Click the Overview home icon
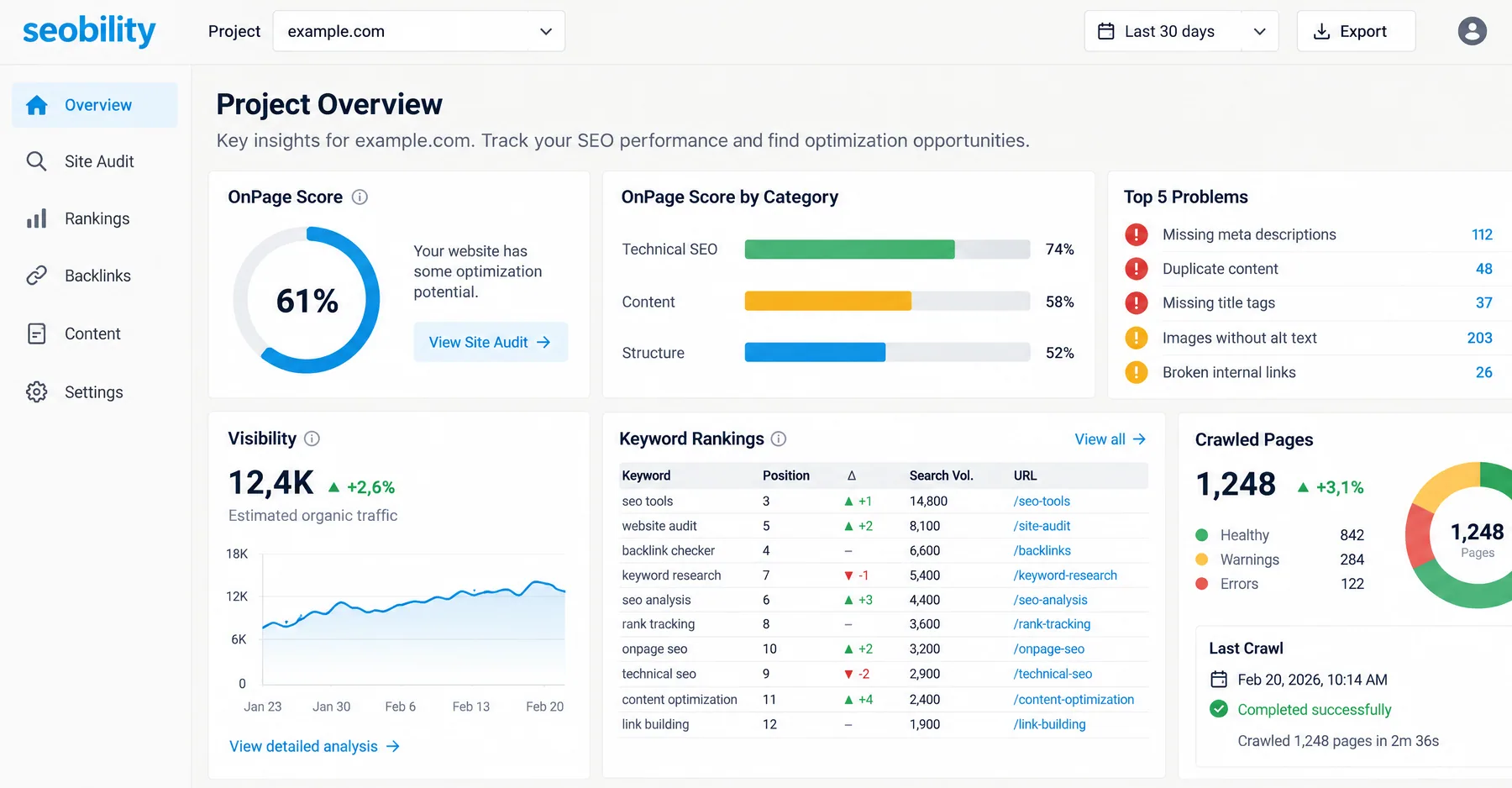1512x788 pixels. [x=36, y=105]
